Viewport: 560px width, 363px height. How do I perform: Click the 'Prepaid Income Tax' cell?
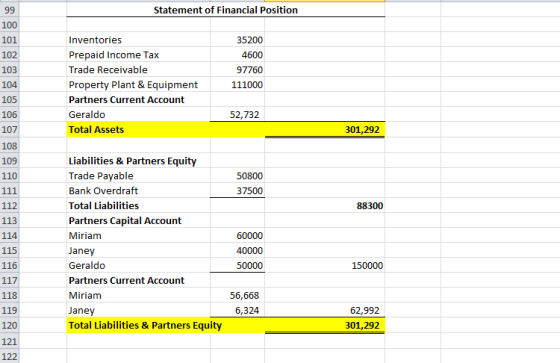tap(138, 55)
